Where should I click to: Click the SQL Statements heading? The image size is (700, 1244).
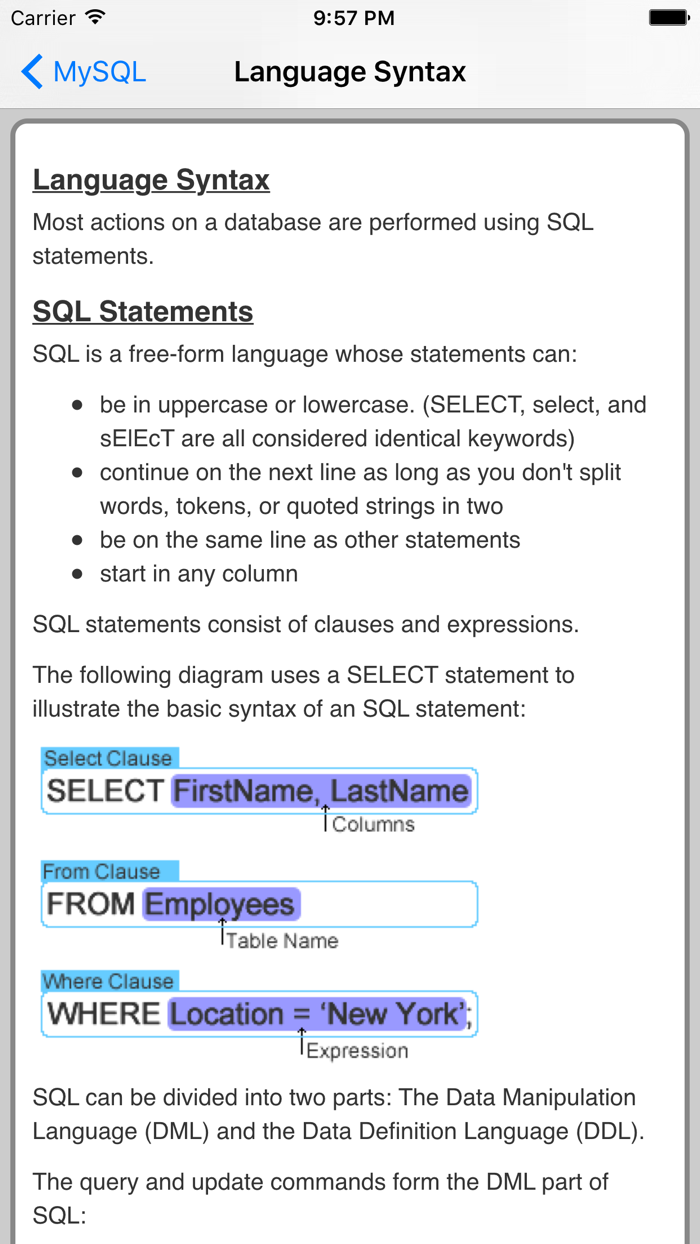142,311
